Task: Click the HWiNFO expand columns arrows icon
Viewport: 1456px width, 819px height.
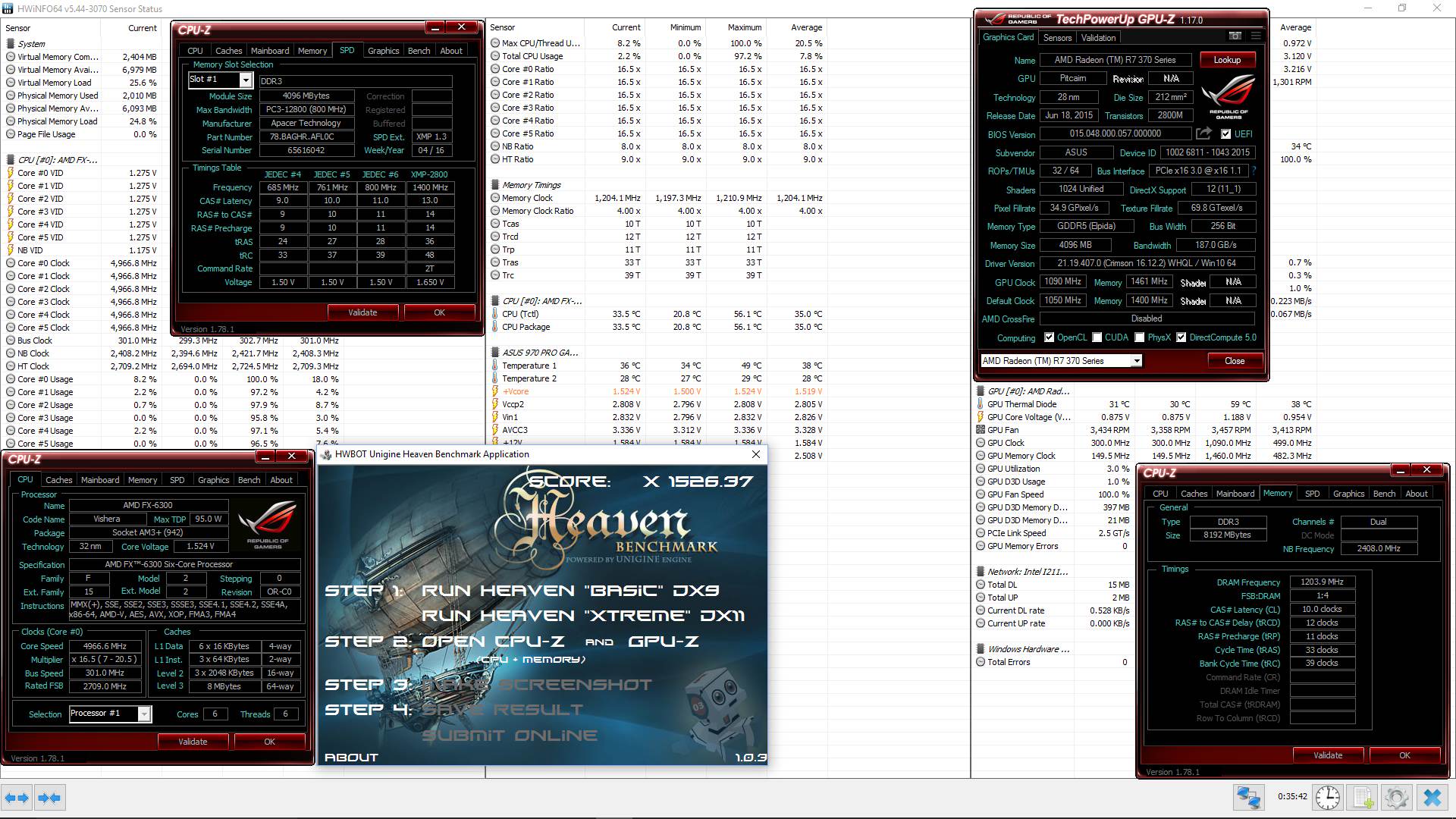Action: pos(17,798)
